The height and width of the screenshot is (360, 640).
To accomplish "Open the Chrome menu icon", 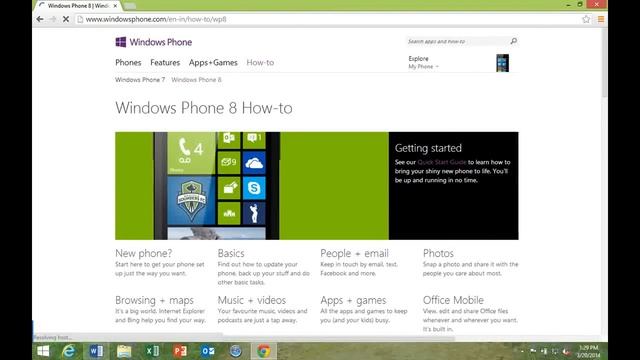I will [601, 19].
